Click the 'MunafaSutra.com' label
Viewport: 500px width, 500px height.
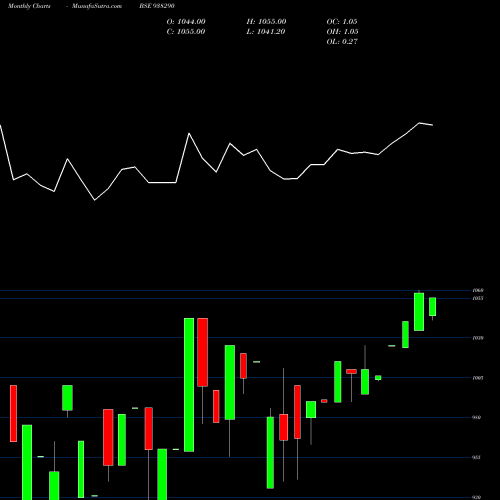(x=97, y=6)
